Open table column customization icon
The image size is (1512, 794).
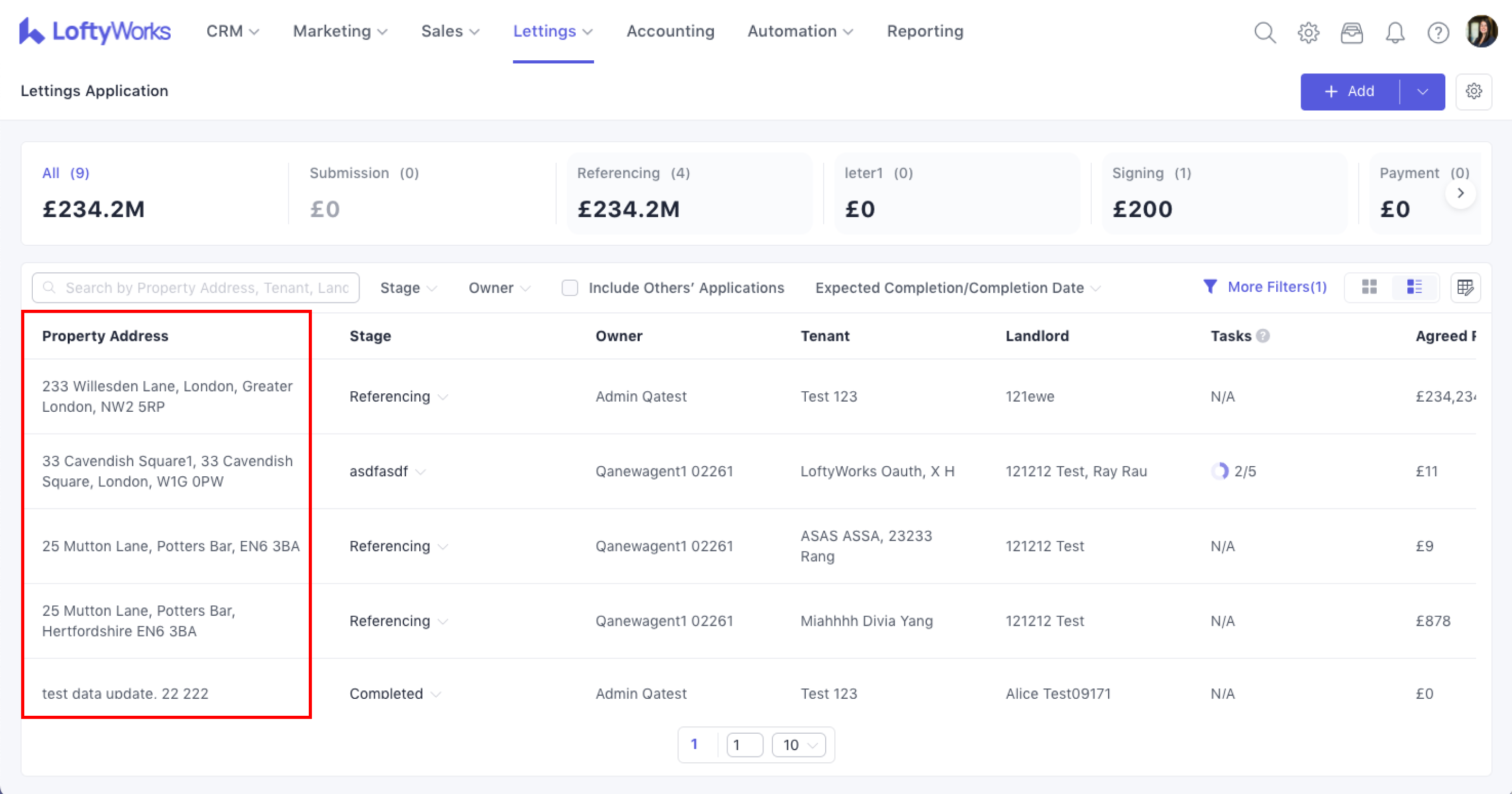point(1465,287)
